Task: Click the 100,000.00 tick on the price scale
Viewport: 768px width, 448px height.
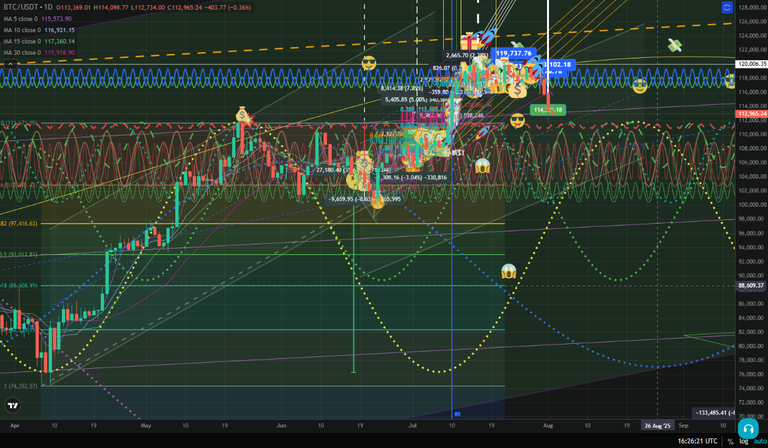Action: 753,205
